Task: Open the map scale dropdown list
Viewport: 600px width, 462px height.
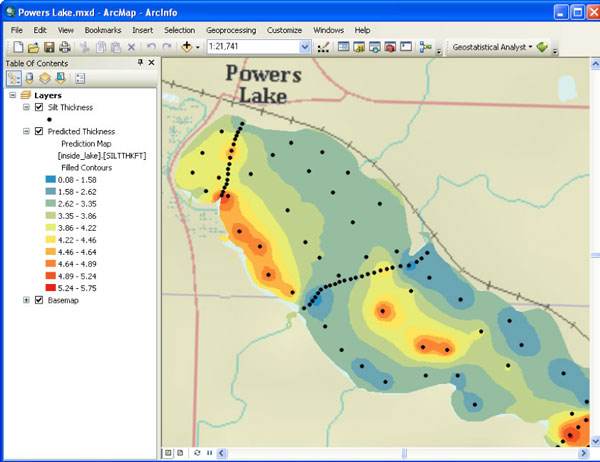Action: 305,47
